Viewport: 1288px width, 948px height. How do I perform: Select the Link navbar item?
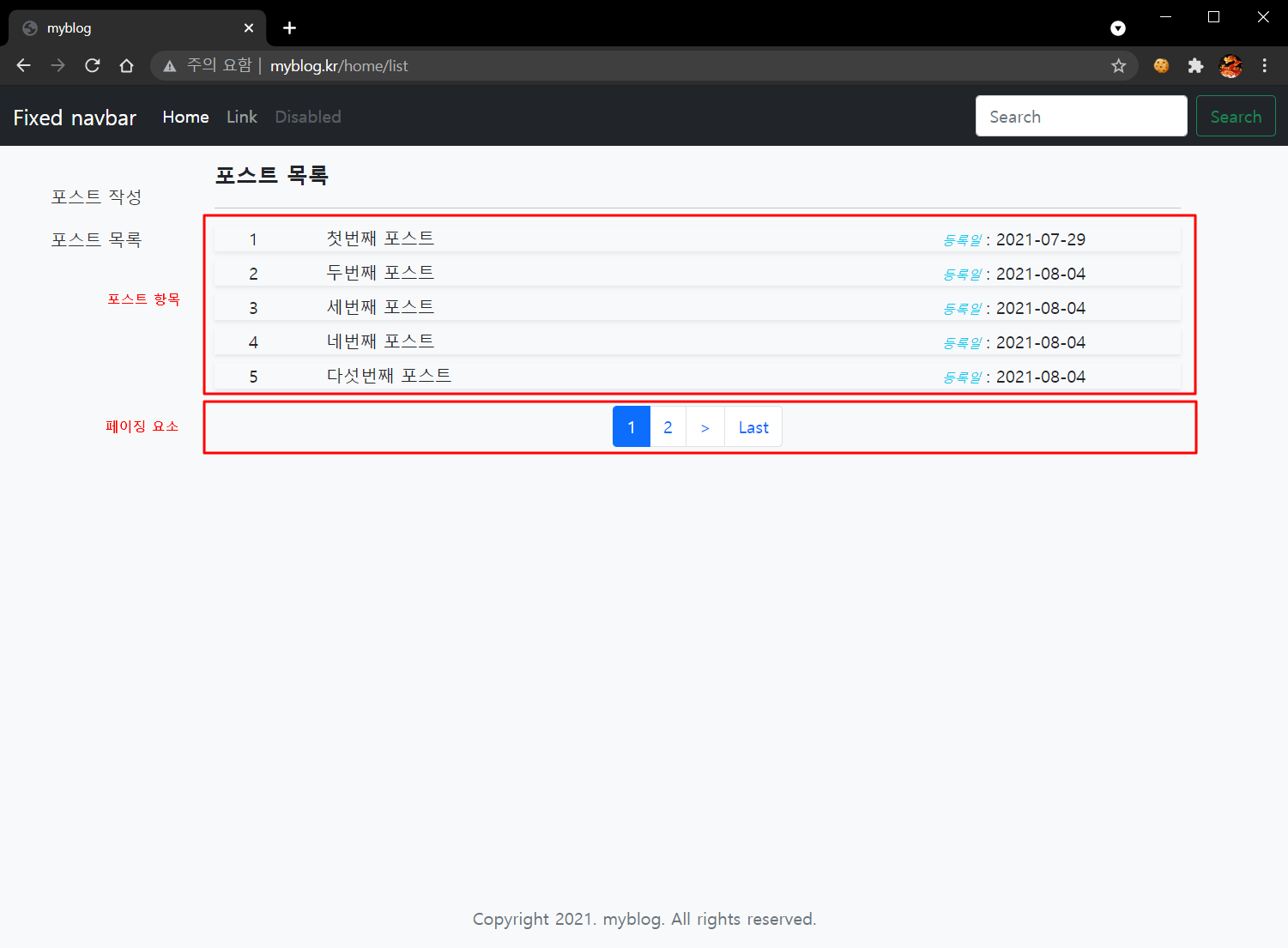[241, 117]
